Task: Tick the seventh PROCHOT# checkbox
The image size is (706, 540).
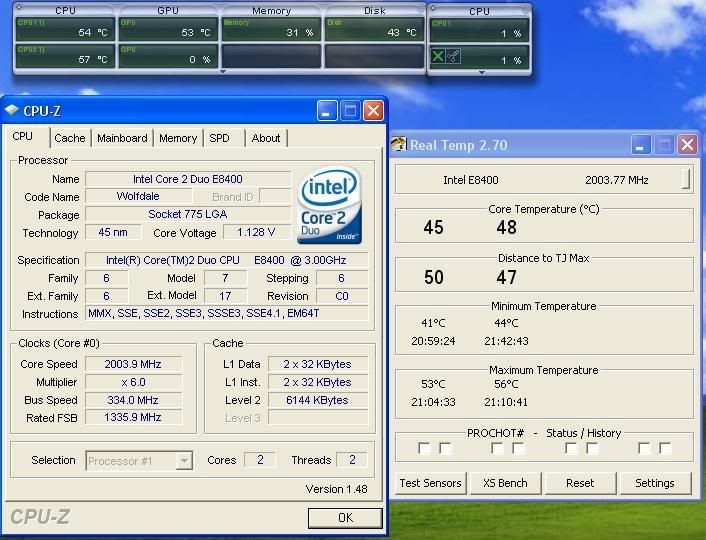Action: pos(644,448)
